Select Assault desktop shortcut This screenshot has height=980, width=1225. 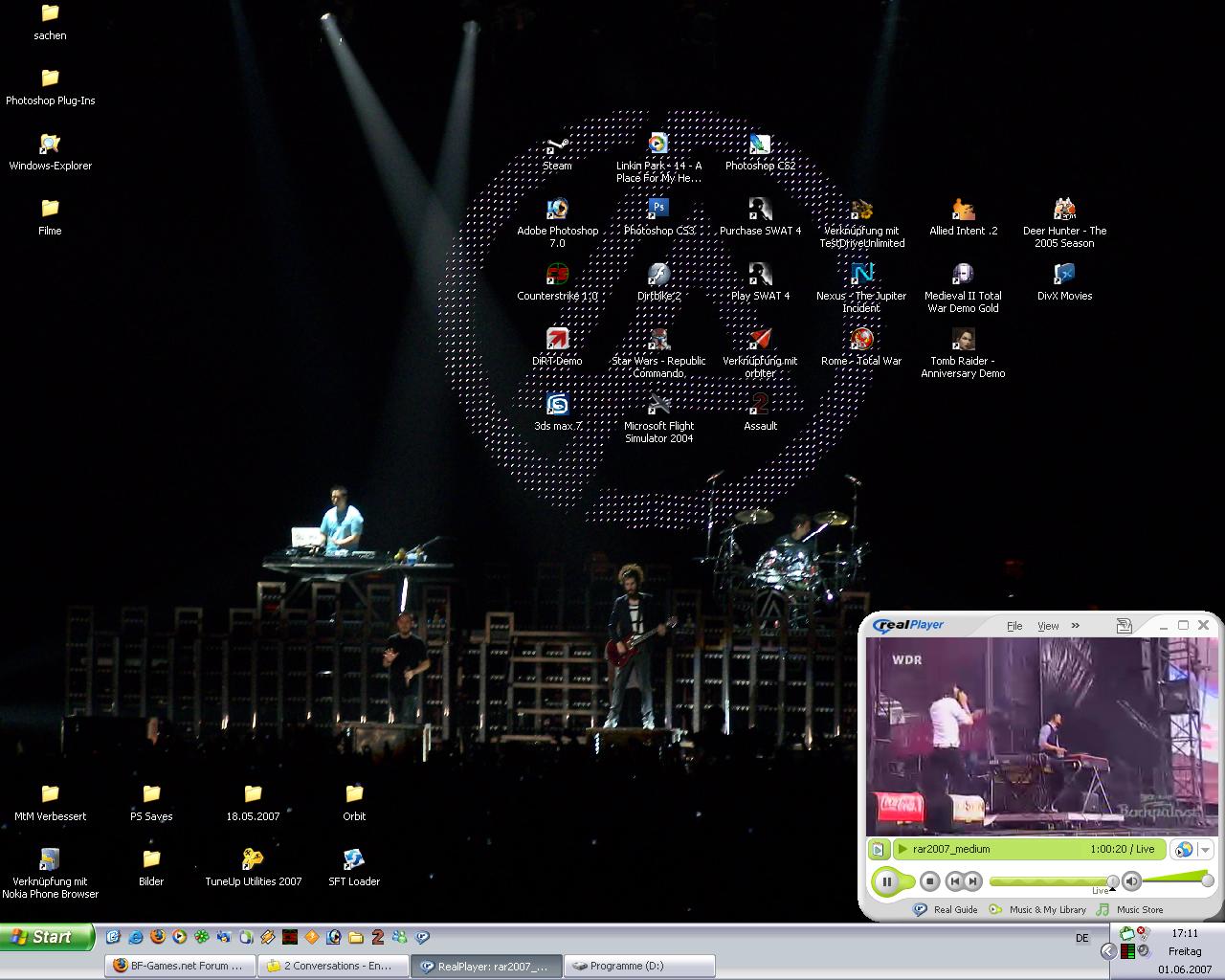point(760,413)
